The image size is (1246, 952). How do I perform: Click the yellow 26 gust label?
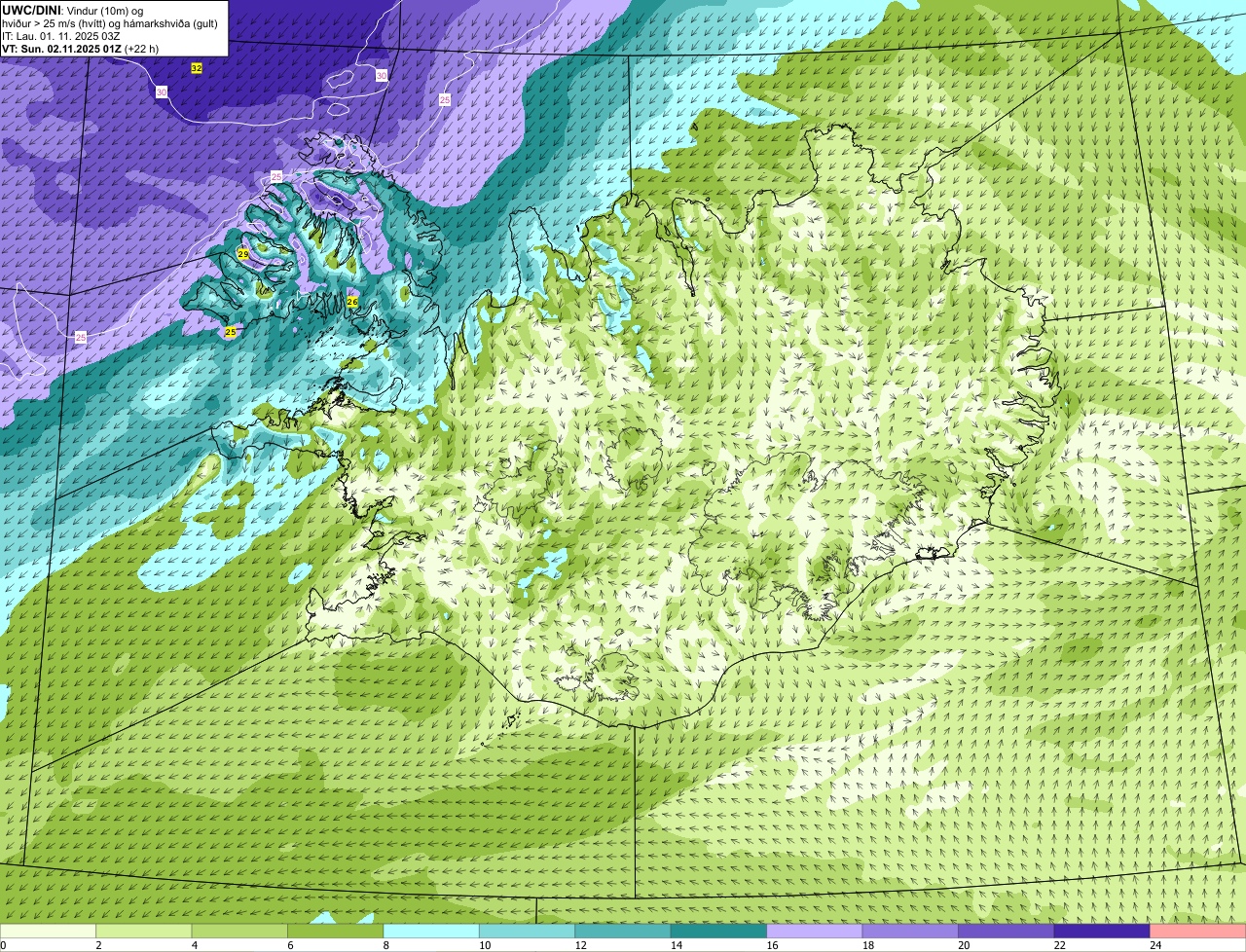tap(352, 303)
